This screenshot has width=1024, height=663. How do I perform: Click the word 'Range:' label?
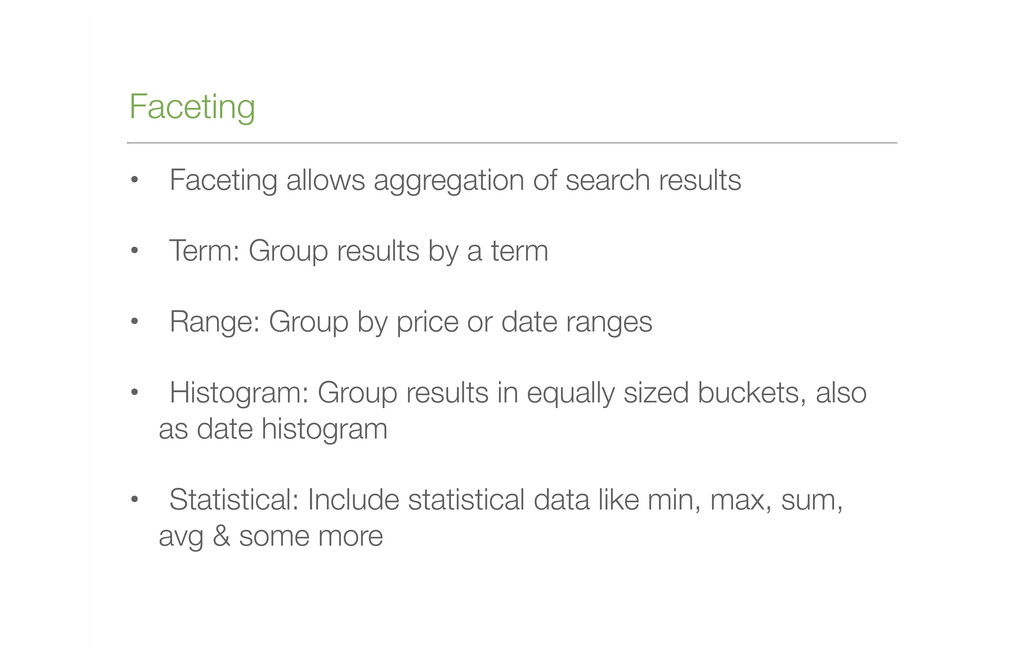click(215, 323)
